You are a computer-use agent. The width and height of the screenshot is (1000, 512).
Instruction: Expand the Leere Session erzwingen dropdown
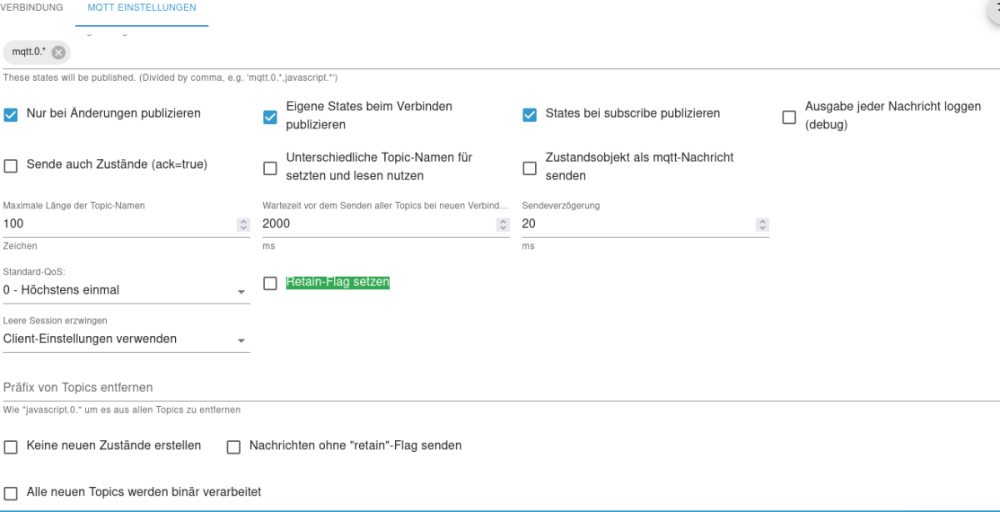point(126,339)
